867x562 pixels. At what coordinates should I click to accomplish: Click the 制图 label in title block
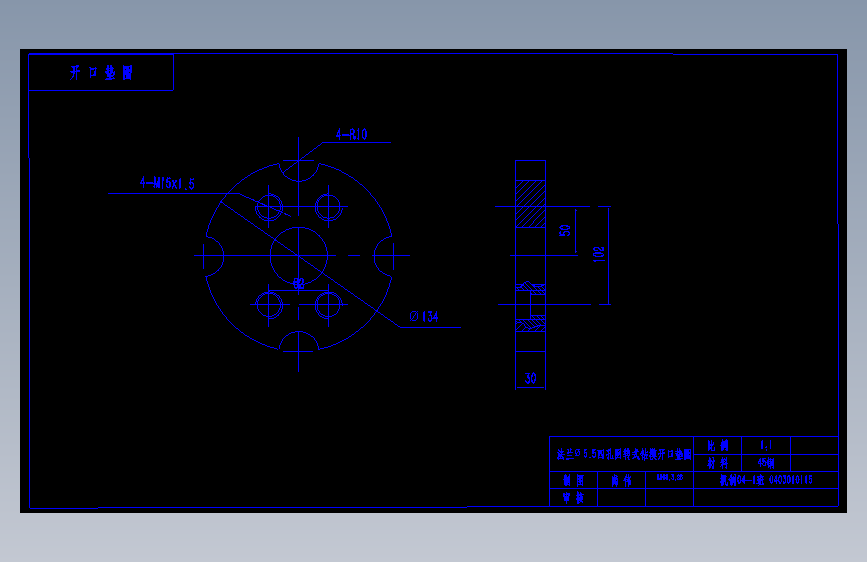pos(574,480)
